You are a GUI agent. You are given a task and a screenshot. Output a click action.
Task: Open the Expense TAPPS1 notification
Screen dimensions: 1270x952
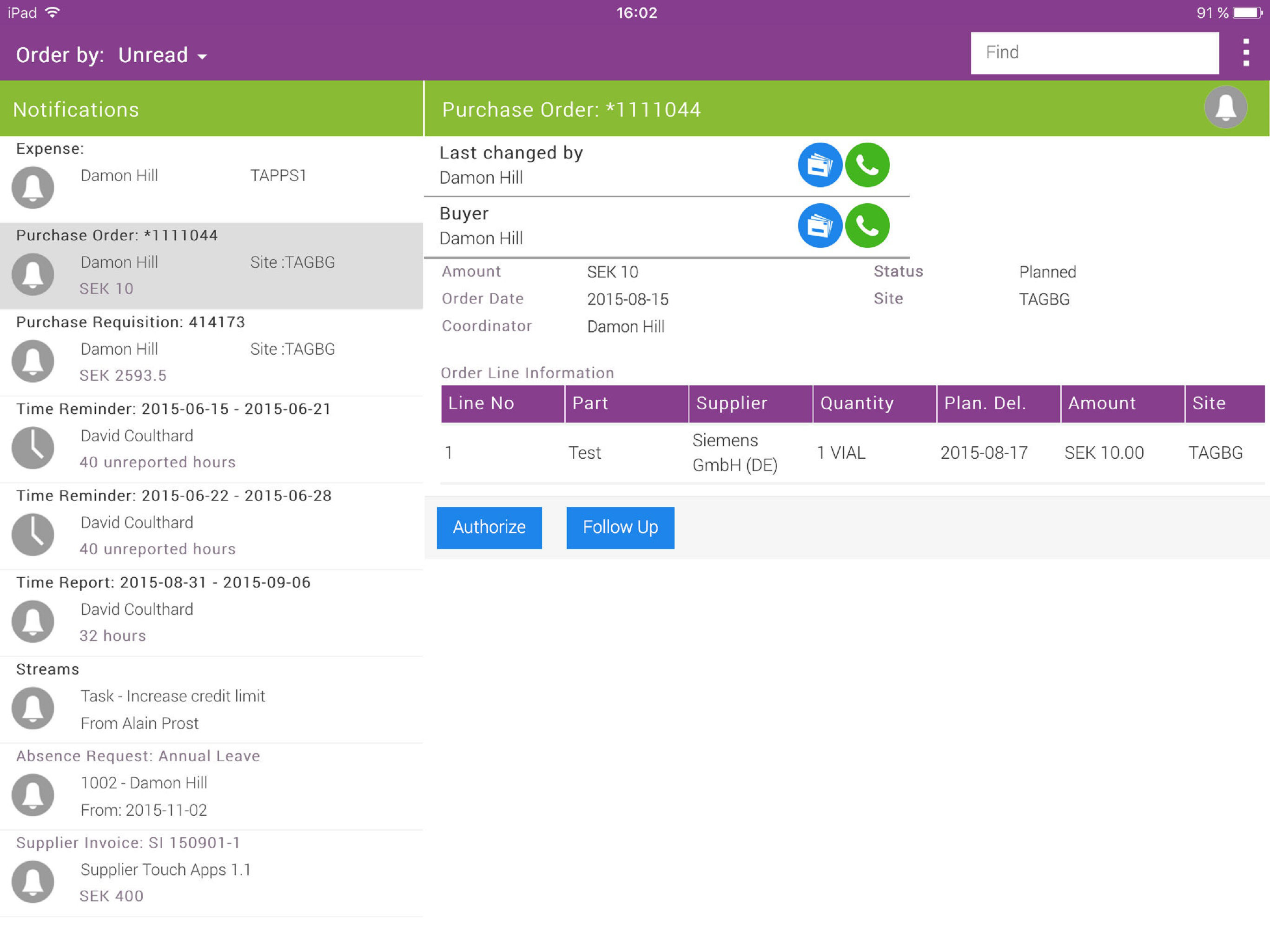[x=212, y=179]
